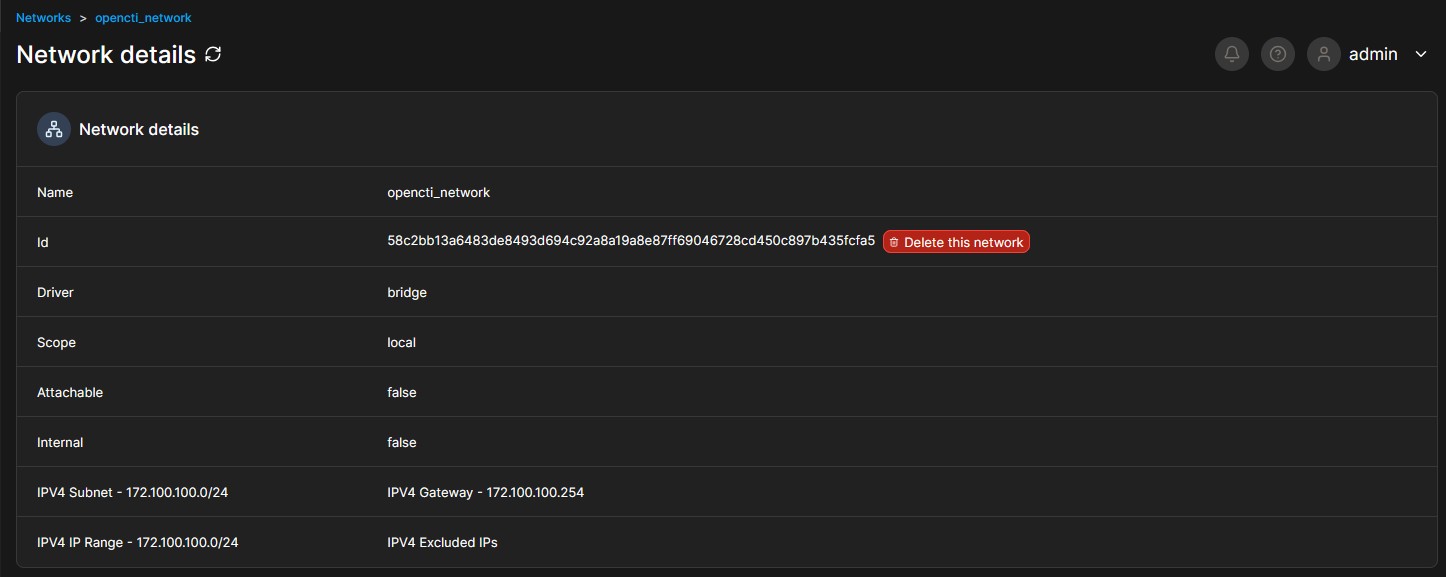
Task: Open the help question mark icon
Action: (x=1278, y=54)
